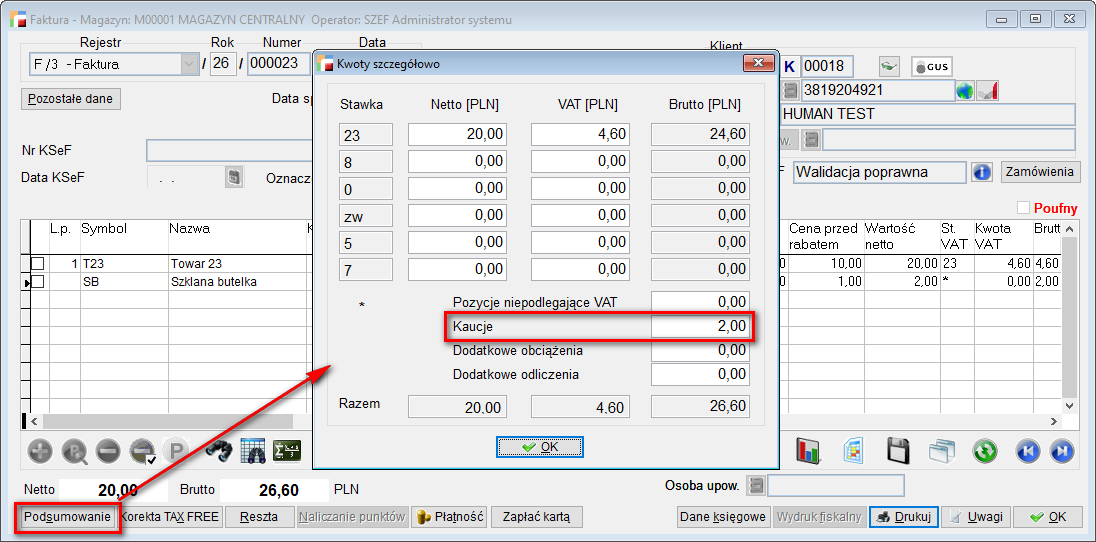
Task: Open table search grid-with-binoculars icon
Action: (252, 452)
